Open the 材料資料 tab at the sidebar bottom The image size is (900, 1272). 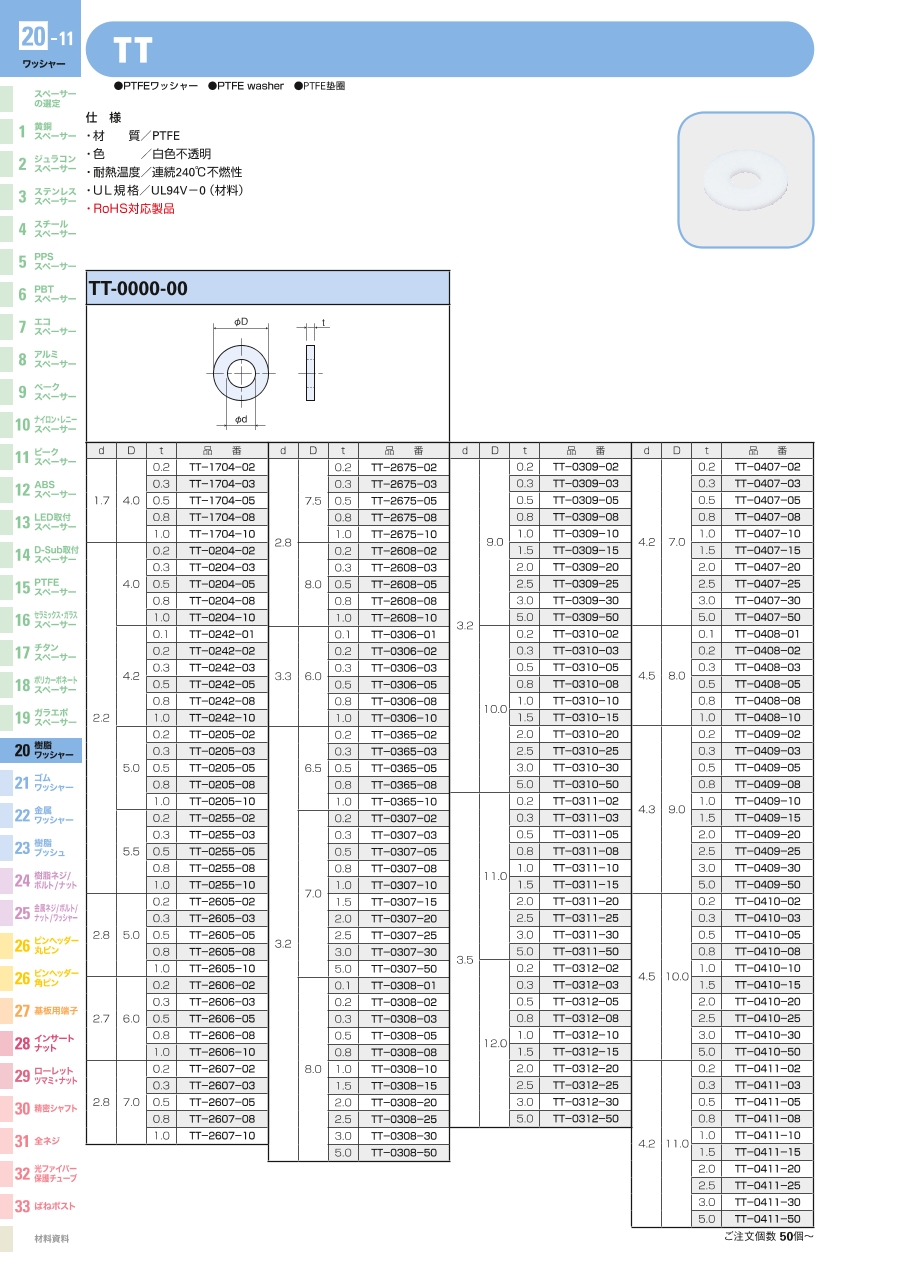point(45,1239)
